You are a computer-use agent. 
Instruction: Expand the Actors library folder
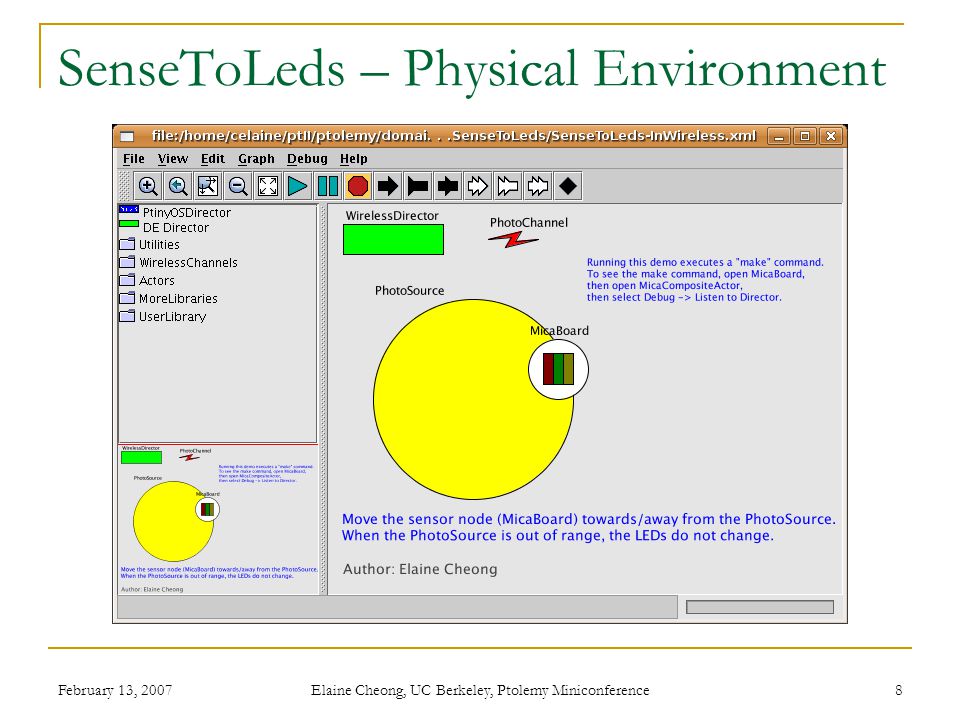[x=147, y=280]
